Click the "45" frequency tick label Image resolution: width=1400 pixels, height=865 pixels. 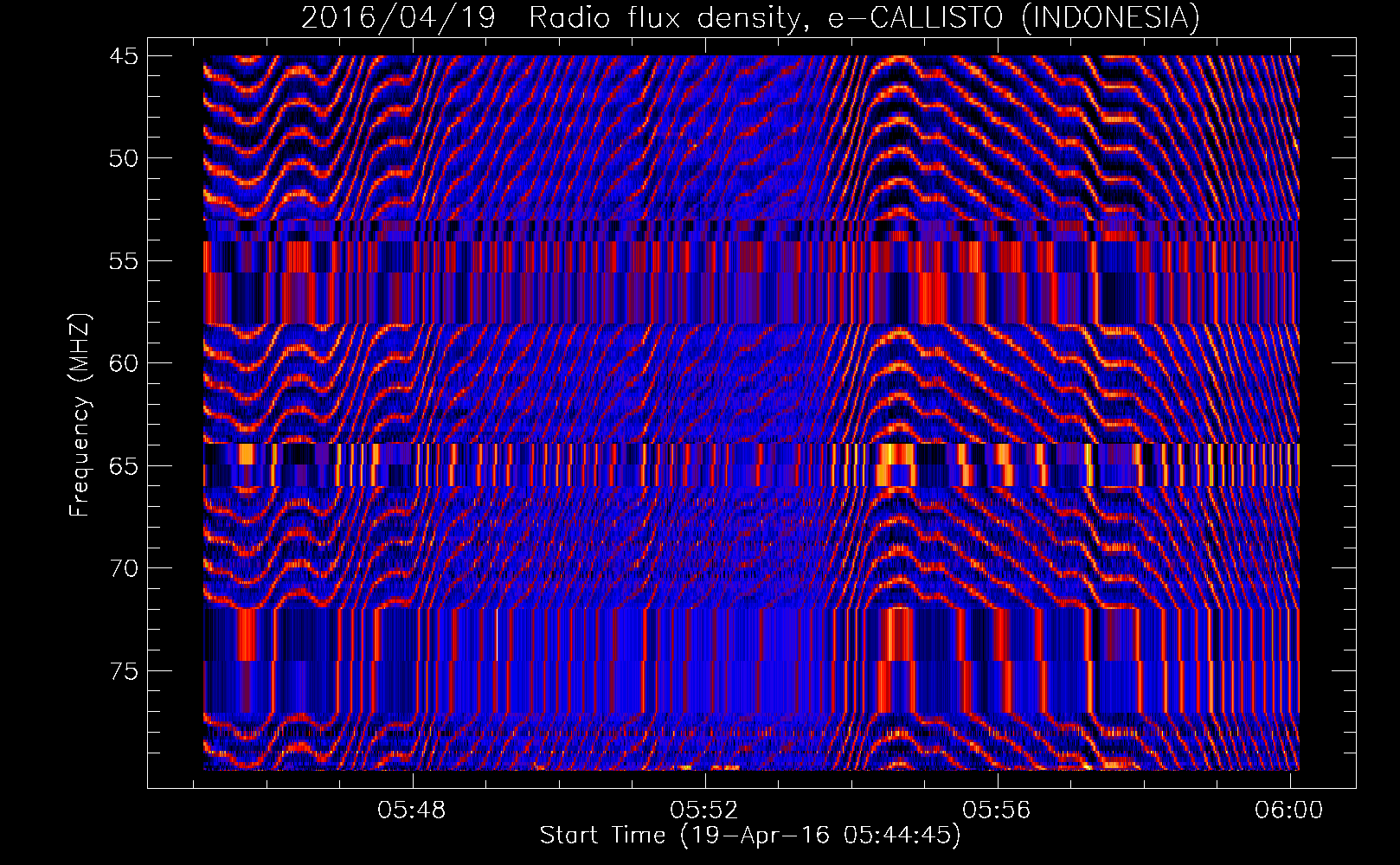124,56
